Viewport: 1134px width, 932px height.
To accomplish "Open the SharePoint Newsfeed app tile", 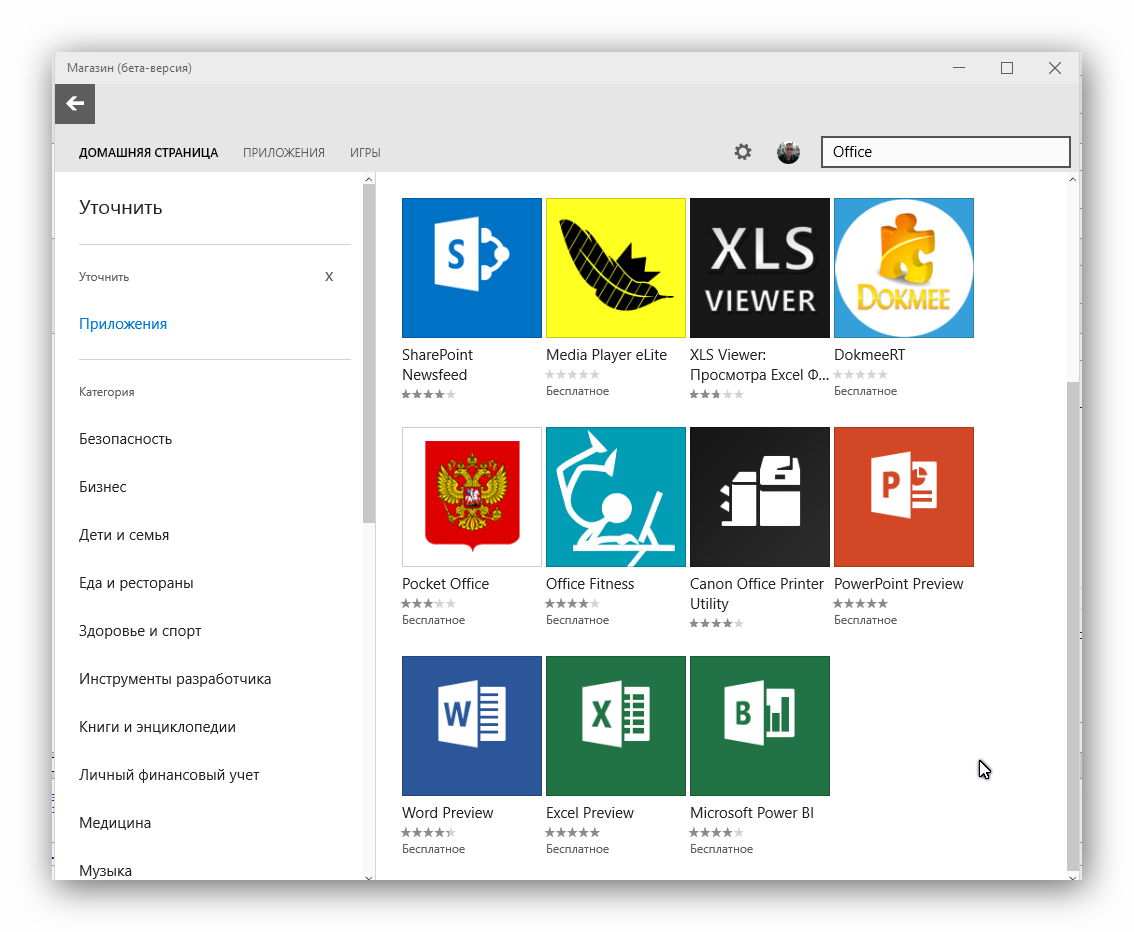I will pyautogui.click(x=472, y=268).
